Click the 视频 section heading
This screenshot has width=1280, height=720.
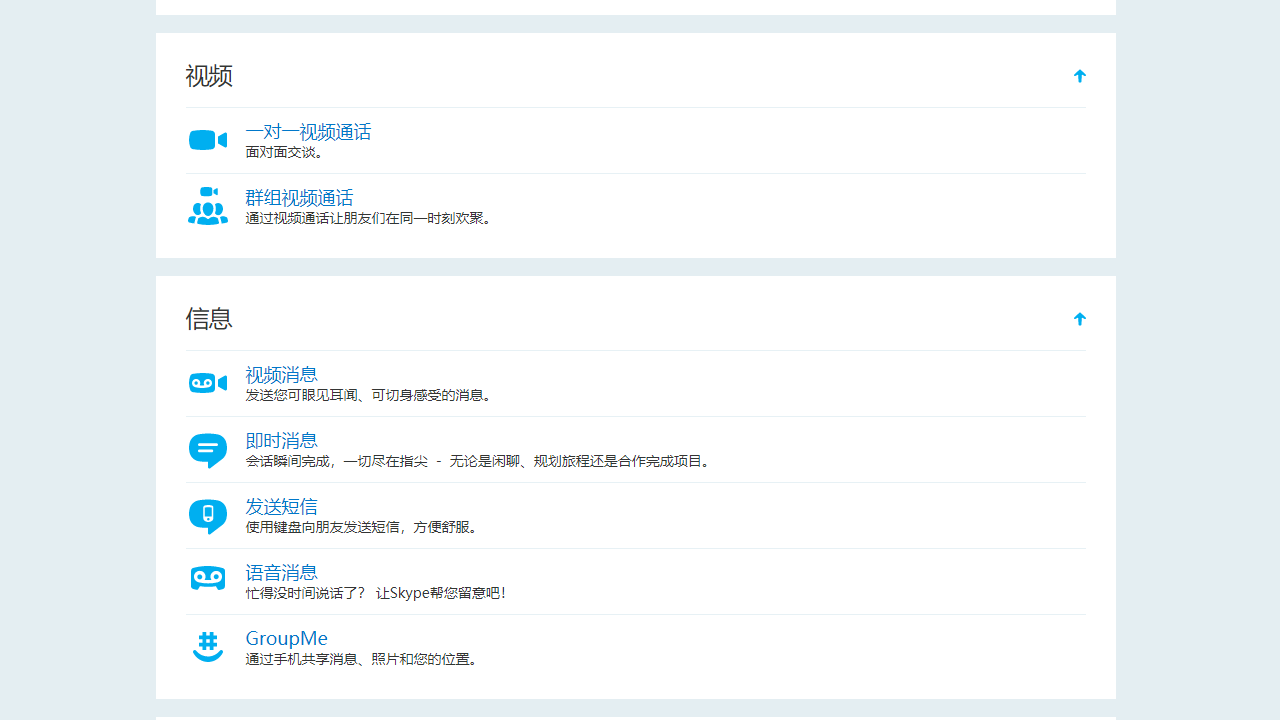click(x=209, y=75)
